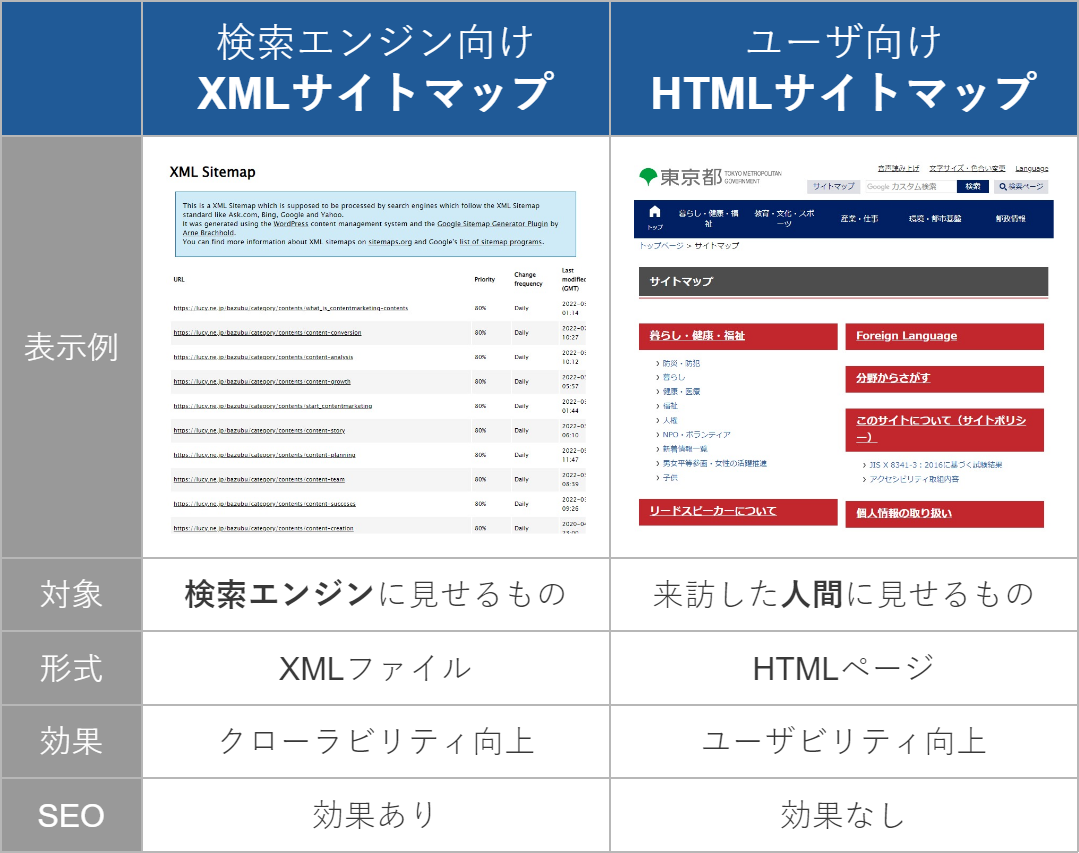Open the Google Sitemap Generator Plugin link
This screenshot has width=1079, height=853.
click(x=491, y=224)
